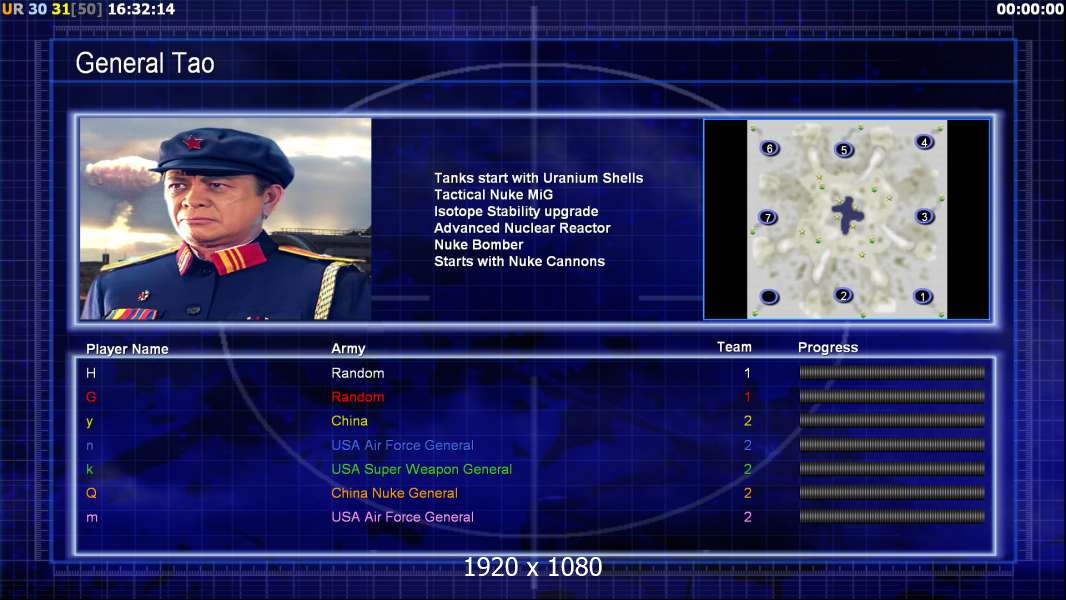Click 'Tanks start with Uranium Shells' line

[x=538, y=178]
